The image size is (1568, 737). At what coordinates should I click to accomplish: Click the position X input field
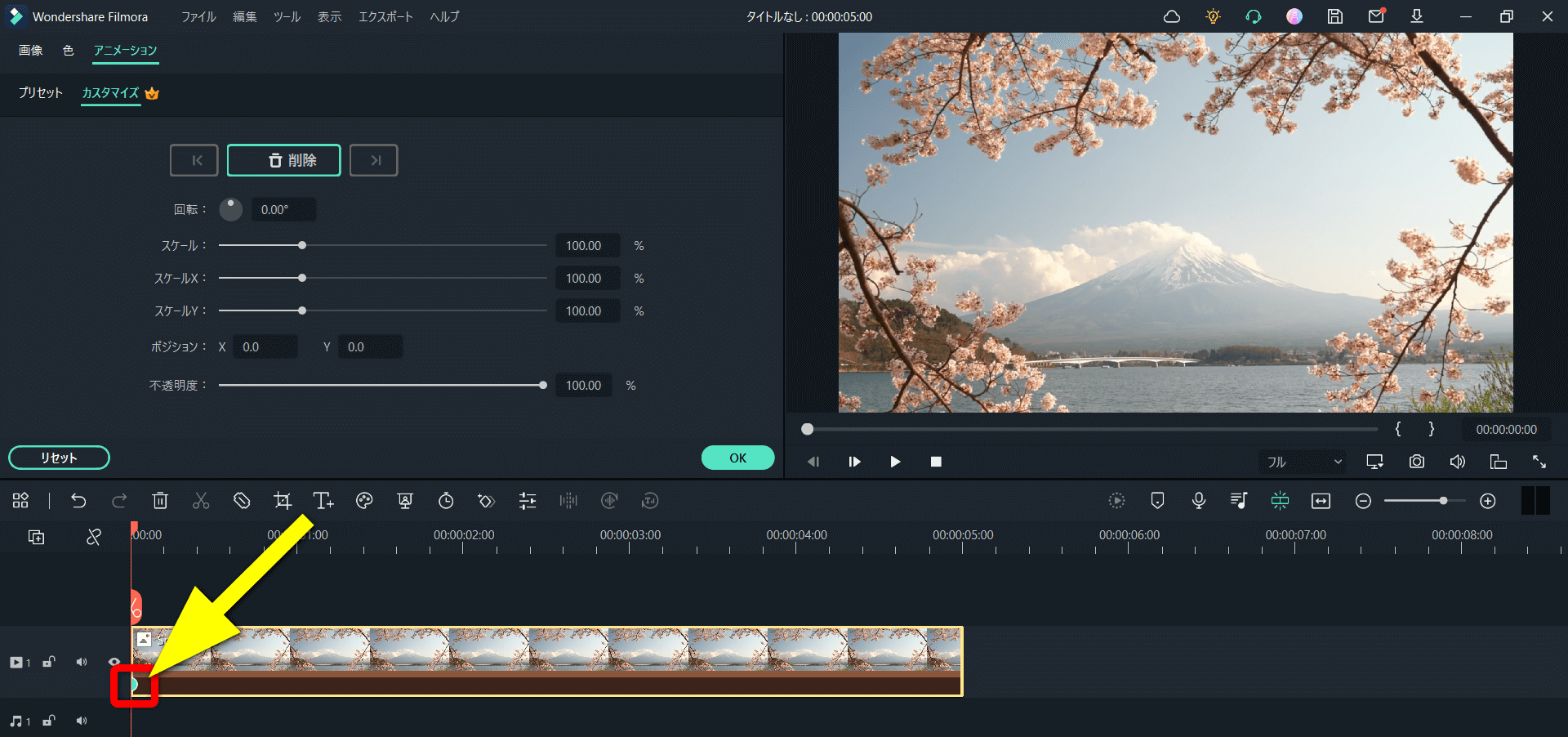click(265, 347)
